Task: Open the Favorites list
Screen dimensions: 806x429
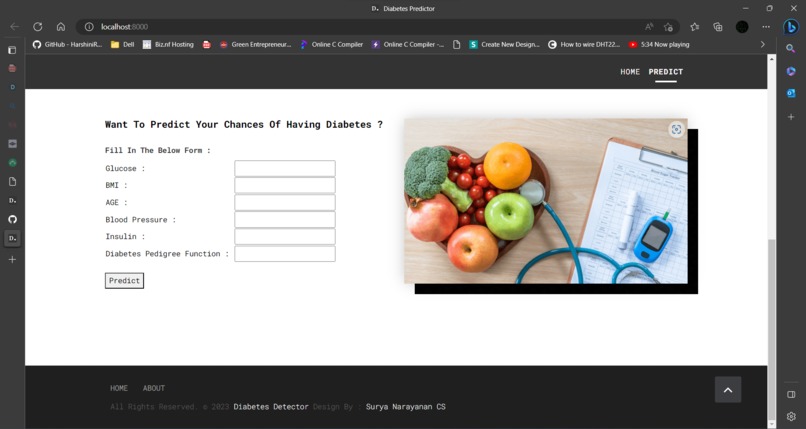Action: click(x=695, y=27)
